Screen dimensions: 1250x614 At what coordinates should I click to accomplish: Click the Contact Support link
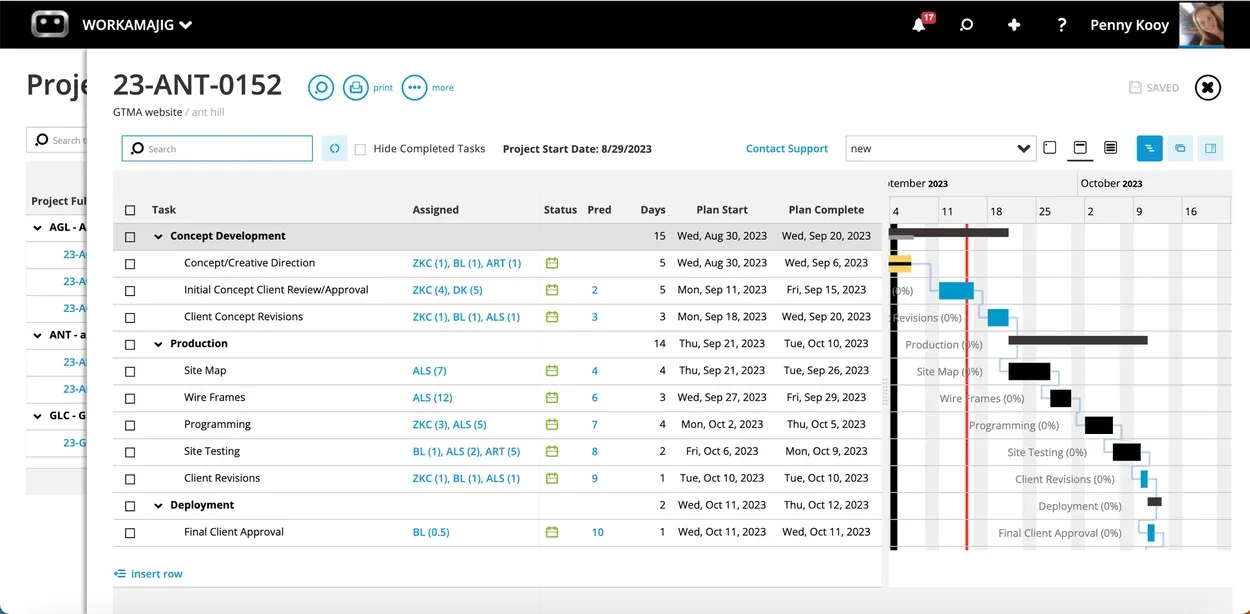coord(787,149)
